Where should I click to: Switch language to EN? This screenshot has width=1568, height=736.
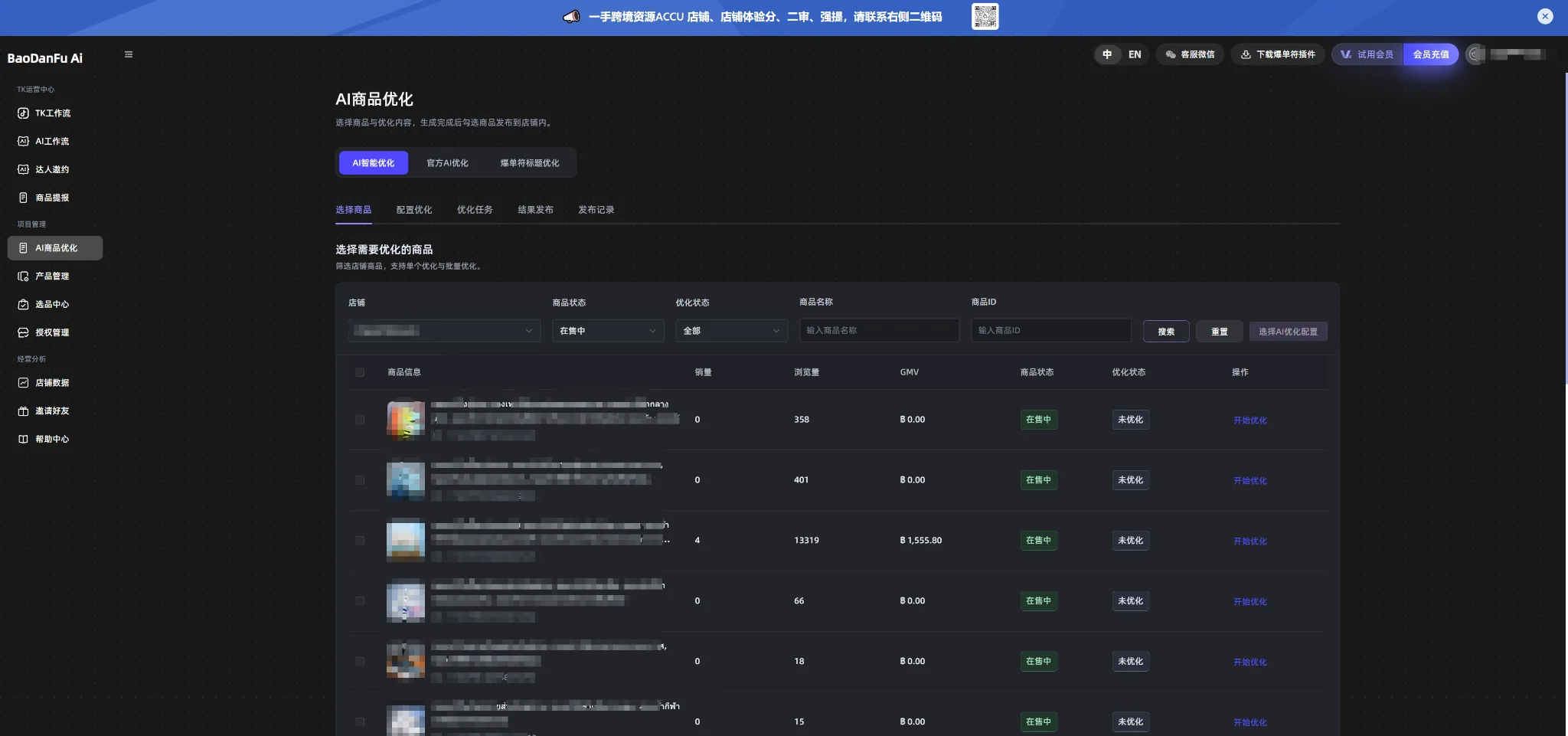(1135, 54)
